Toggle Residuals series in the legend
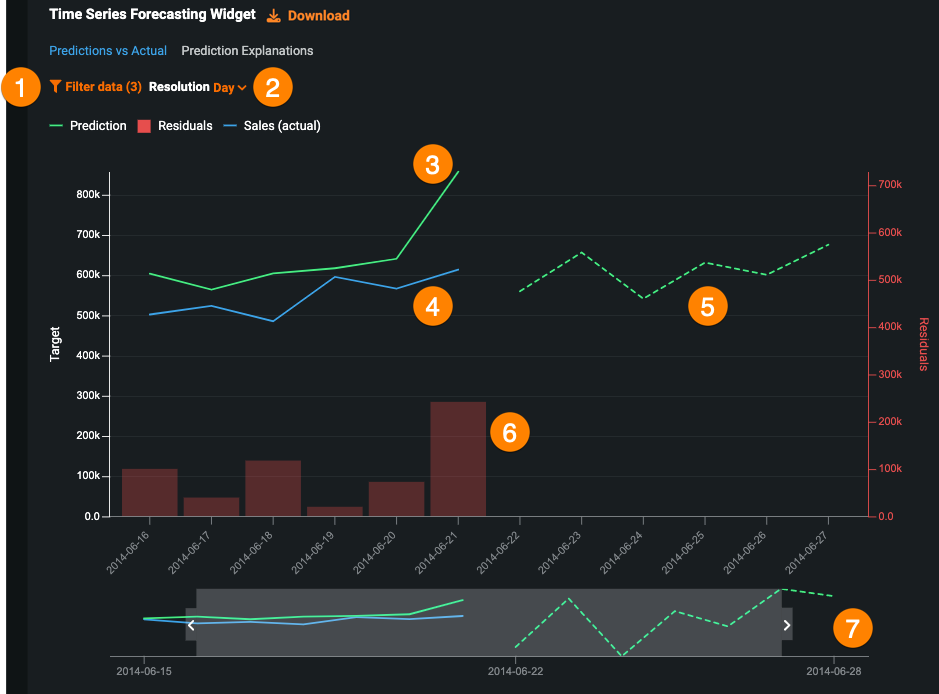This screenshot has width=939, height=694. coord(175,126)
